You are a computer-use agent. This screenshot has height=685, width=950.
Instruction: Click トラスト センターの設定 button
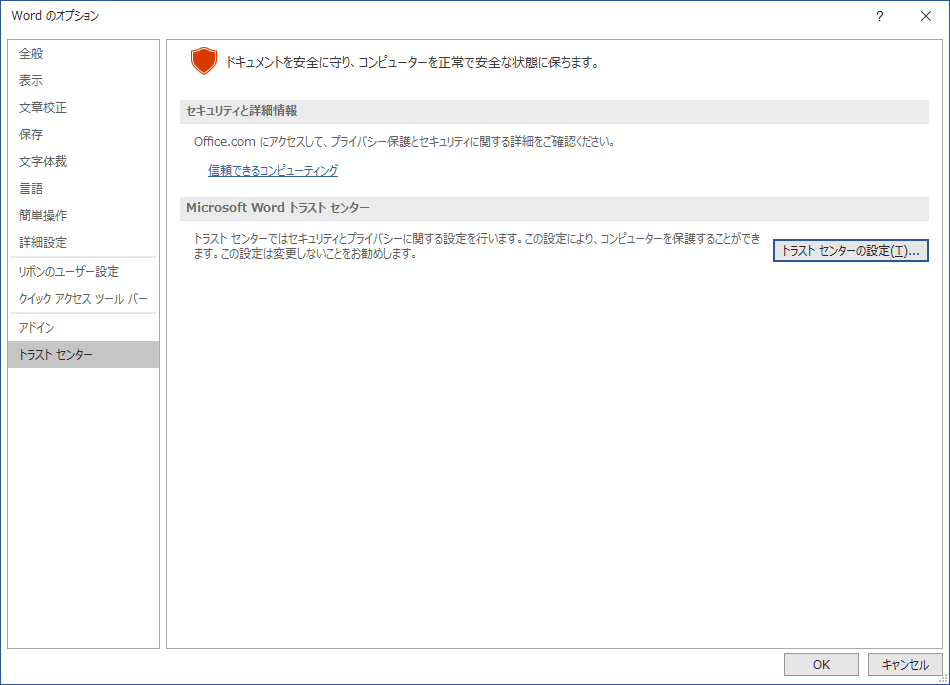(x=850, y=250)
